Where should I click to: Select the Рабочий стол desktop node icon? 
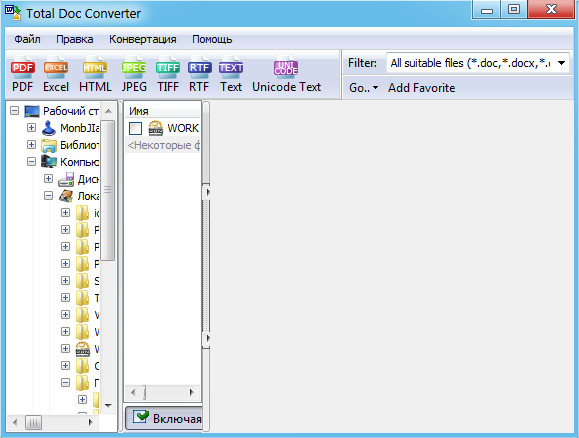point(32,111)
